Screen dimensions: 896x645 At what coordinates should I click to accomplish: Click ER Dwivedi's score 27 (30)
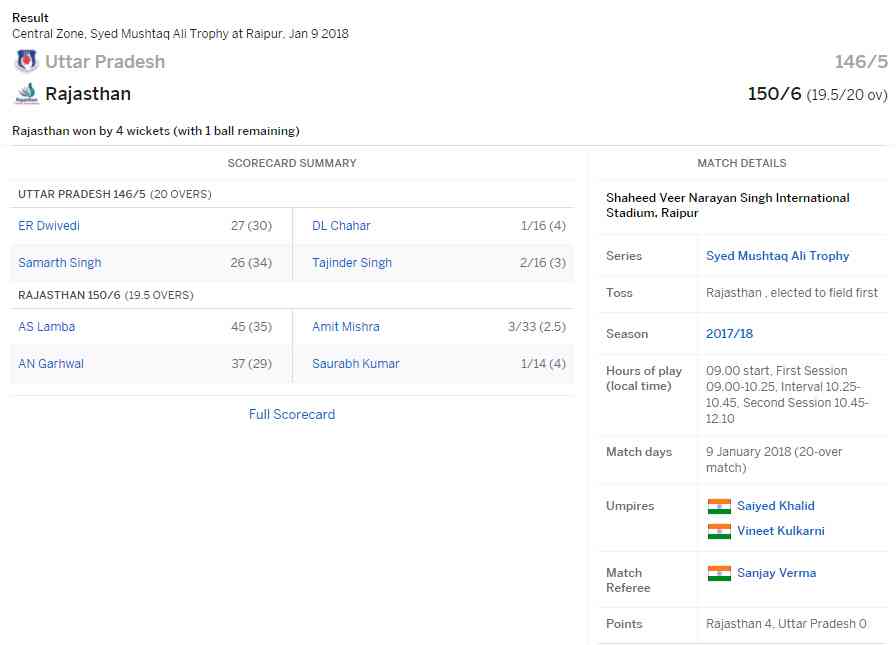point(251,226)
